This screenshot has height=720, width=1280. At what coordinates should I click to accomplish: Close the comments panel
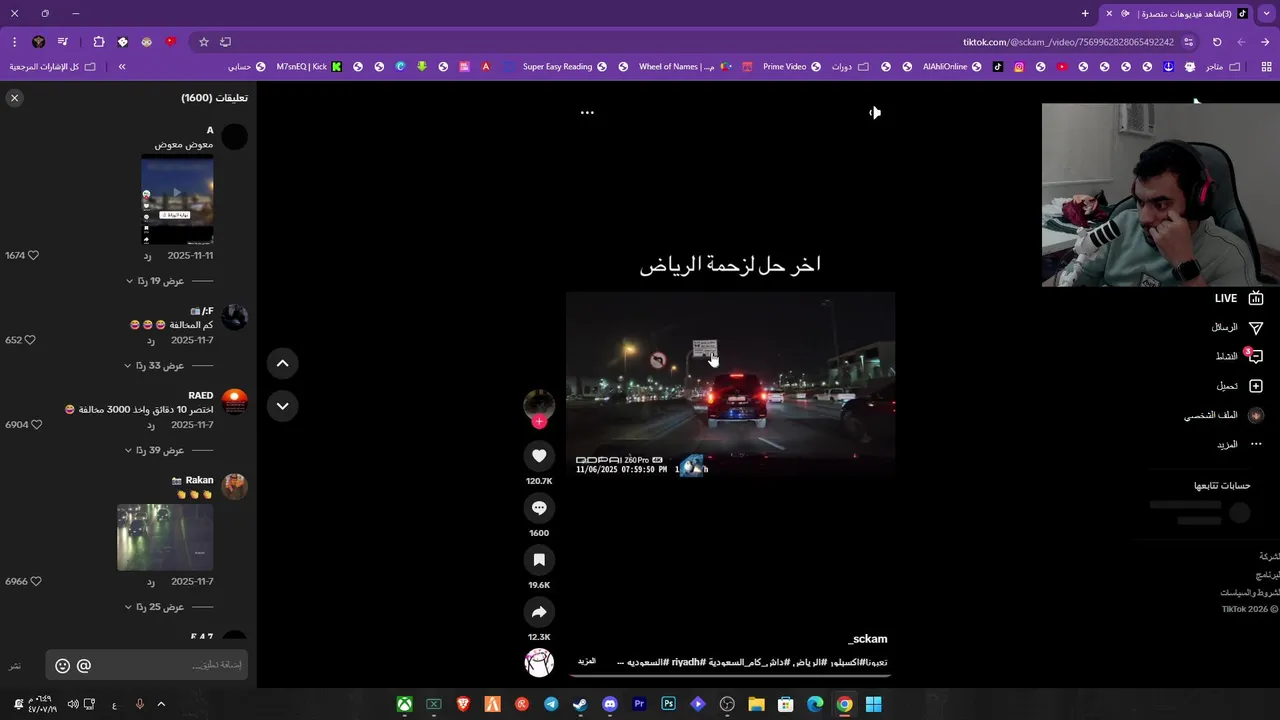tap(14, 98)
